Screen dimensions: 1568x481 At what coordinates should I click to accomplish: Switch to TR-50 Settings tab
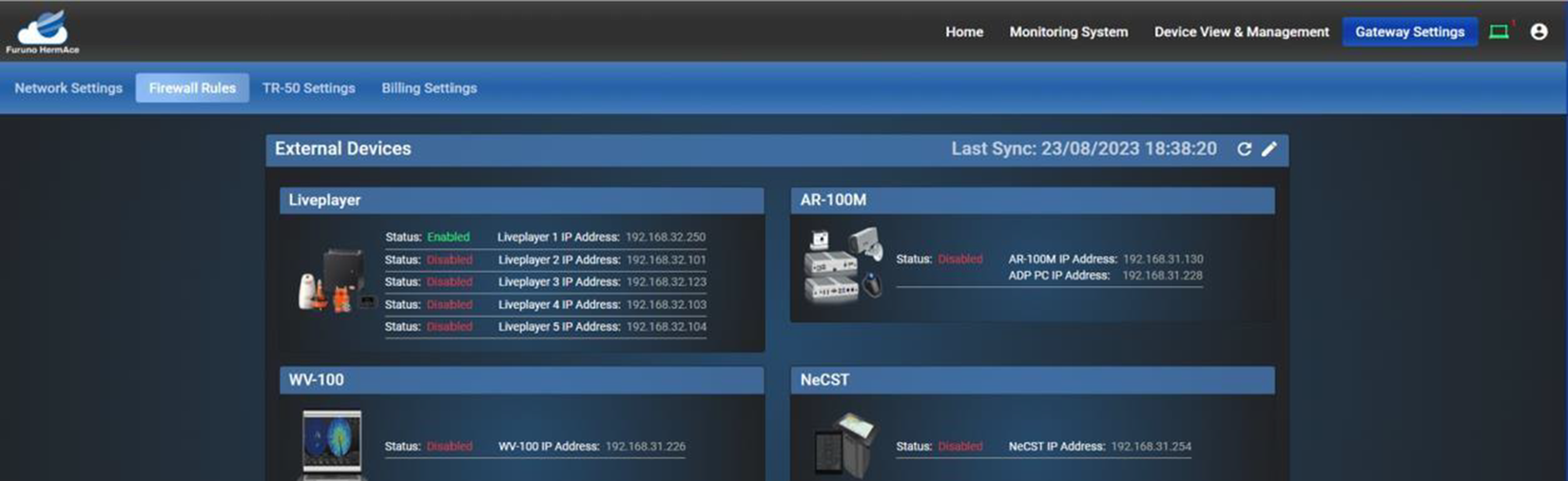point(309,87)
